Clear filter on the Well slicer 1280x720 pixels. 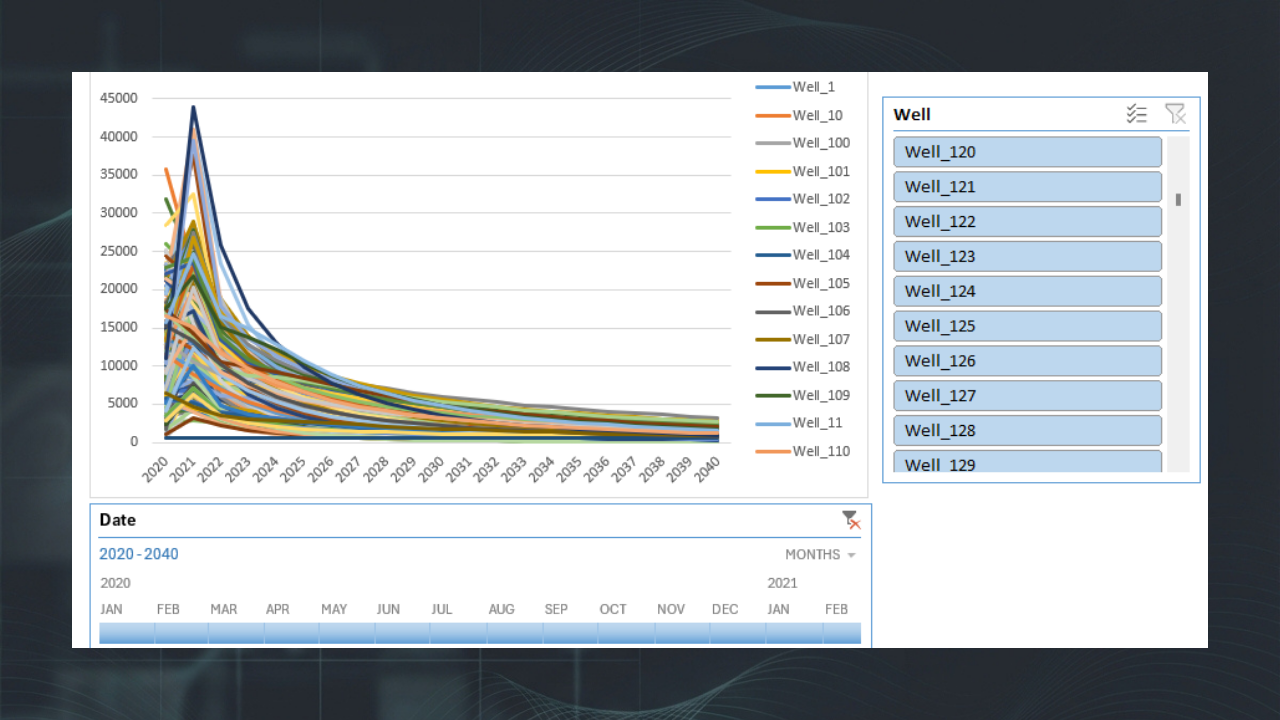tap(1175, 114)
